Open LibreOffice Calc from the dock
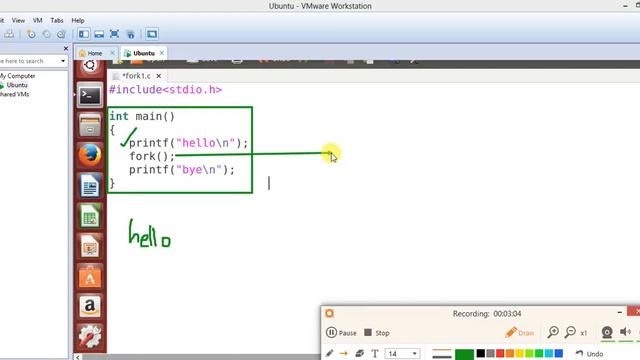640x360 pixels. 90,216
